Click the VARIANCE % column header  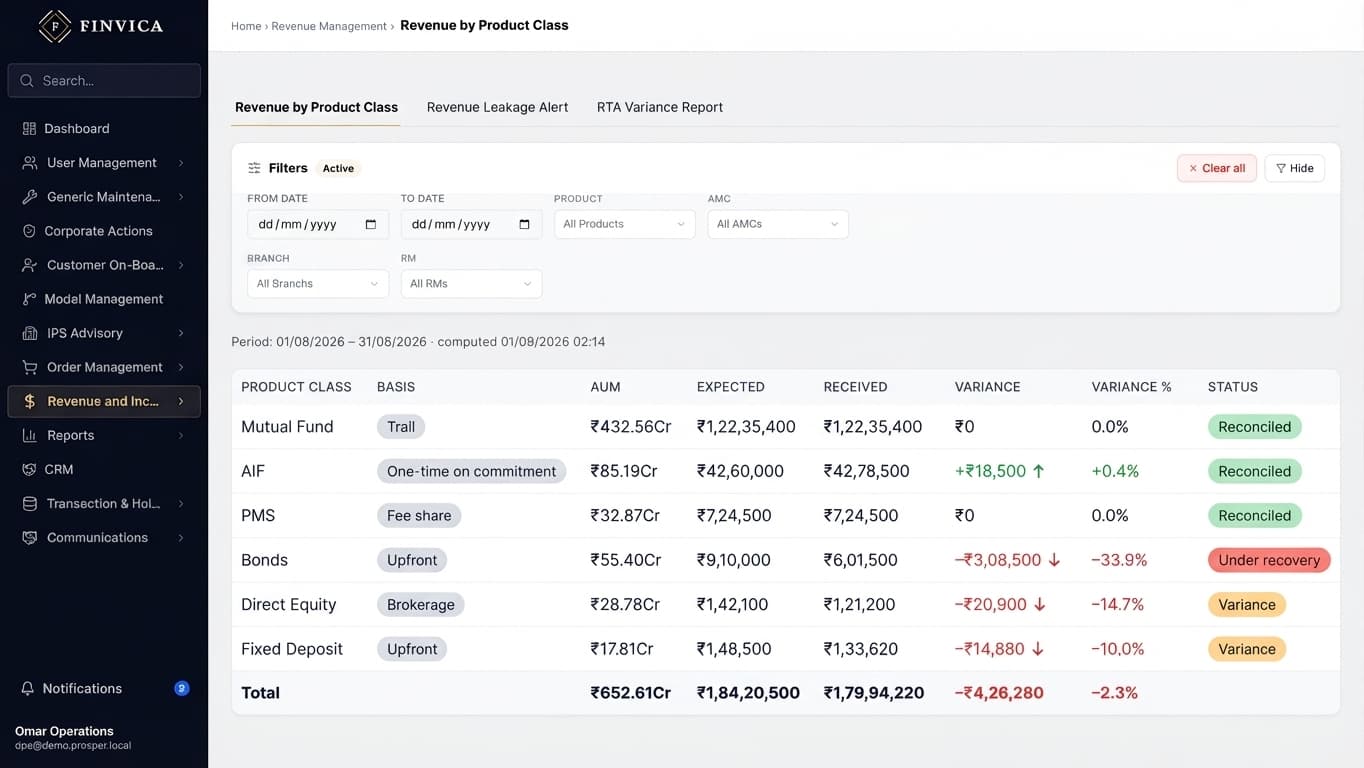point(1131,387)
